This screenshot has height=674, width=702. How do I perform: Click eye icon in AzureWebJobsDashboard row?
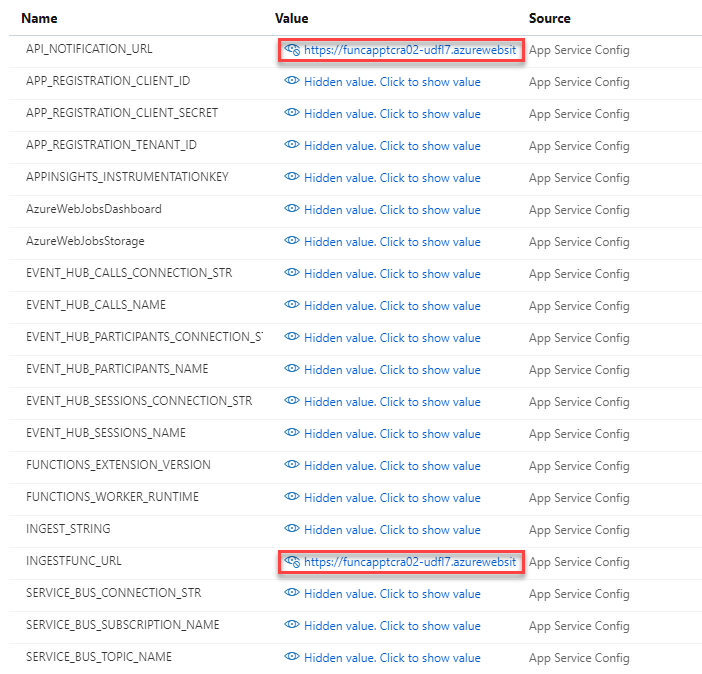292,208
